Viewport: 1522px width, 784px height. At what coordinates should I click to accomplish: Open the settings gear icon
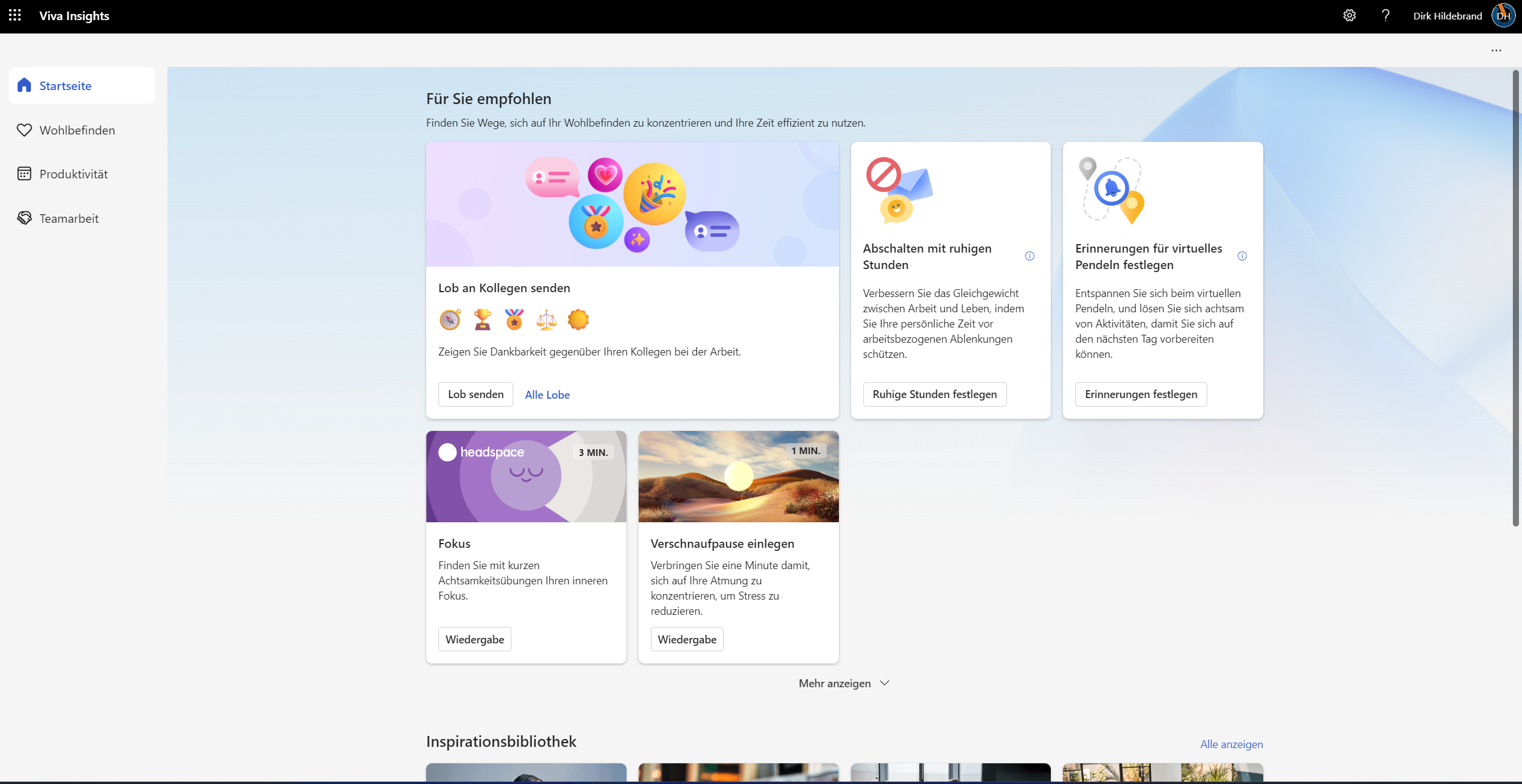pyautogui.click(x=1349, y=16)
